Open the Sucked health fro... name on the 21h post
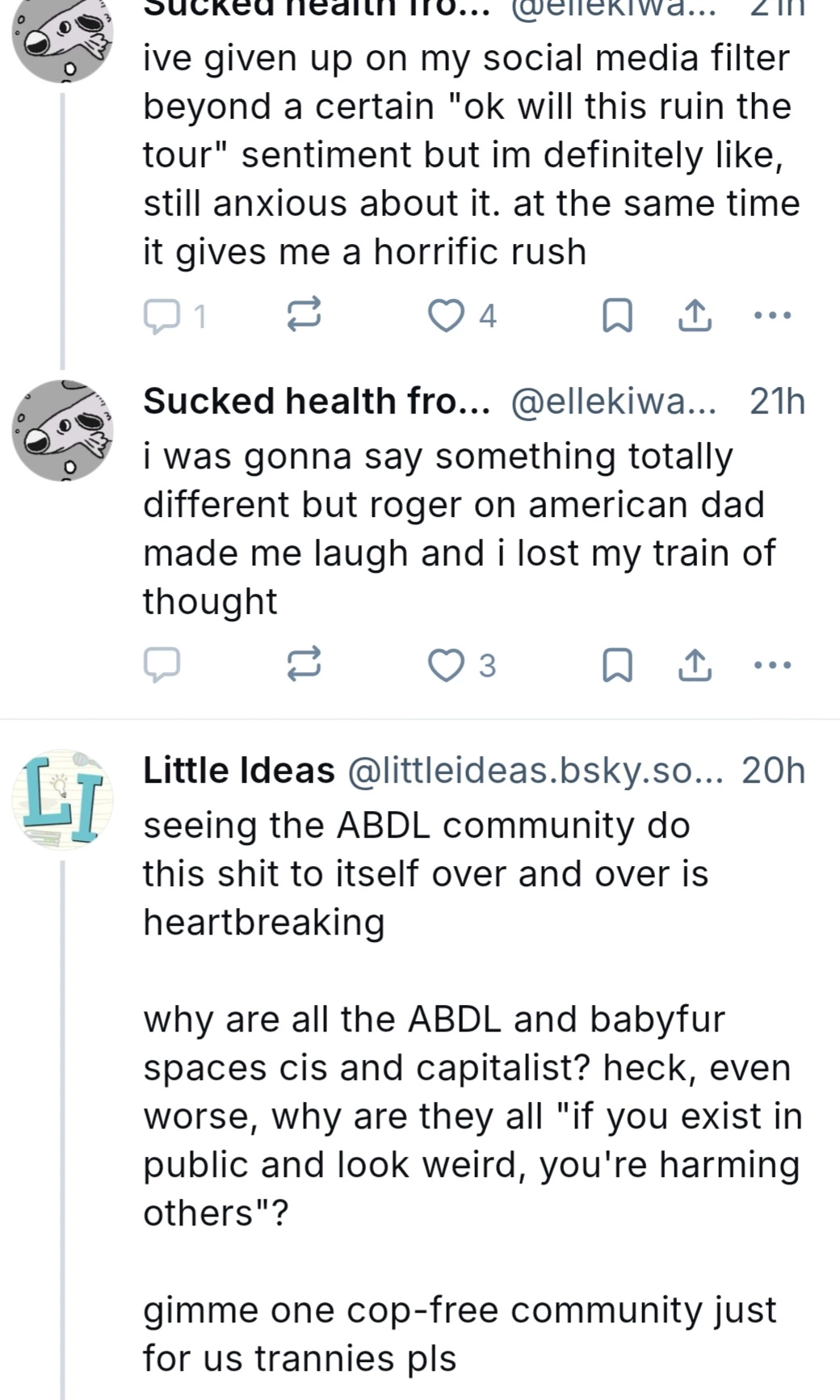The width and height of the screenshot is (840, 1400). click(317, 402)
